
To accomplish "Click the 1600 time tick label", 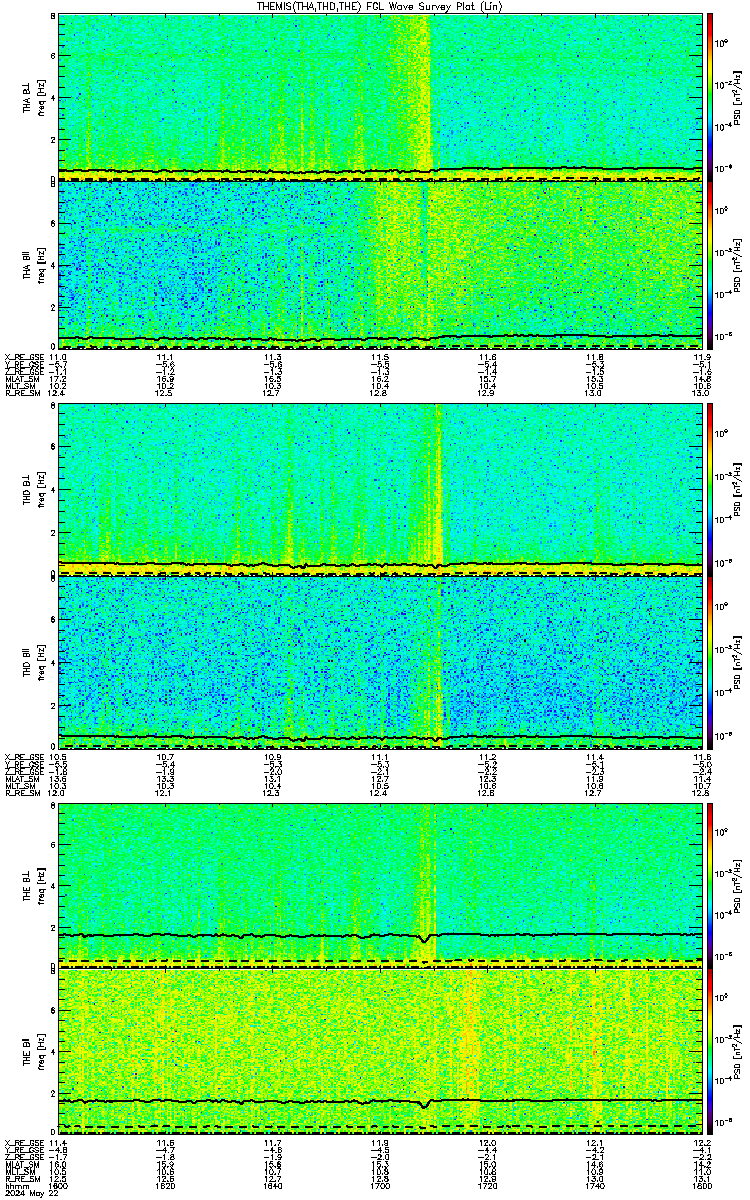I will [x=58, y=1185].
